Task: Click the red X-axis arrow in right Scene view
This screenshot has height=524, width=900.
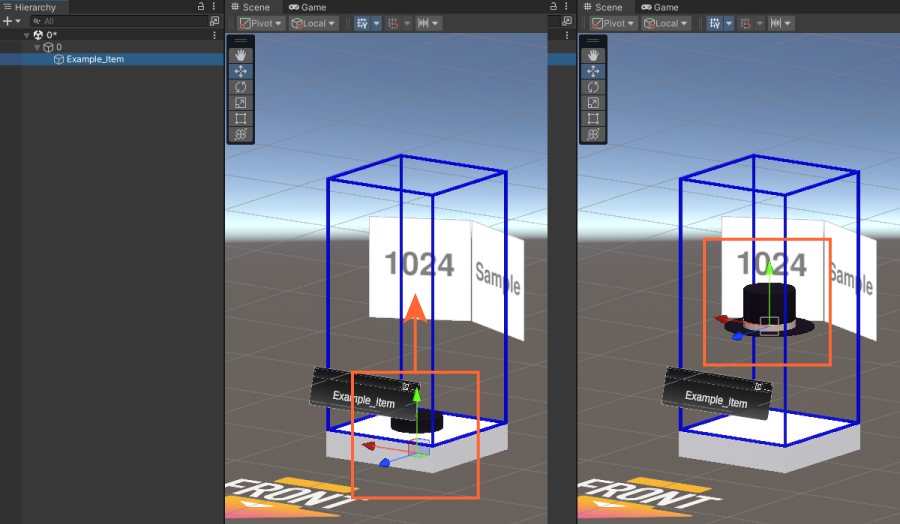Action: tap(721, 319)
